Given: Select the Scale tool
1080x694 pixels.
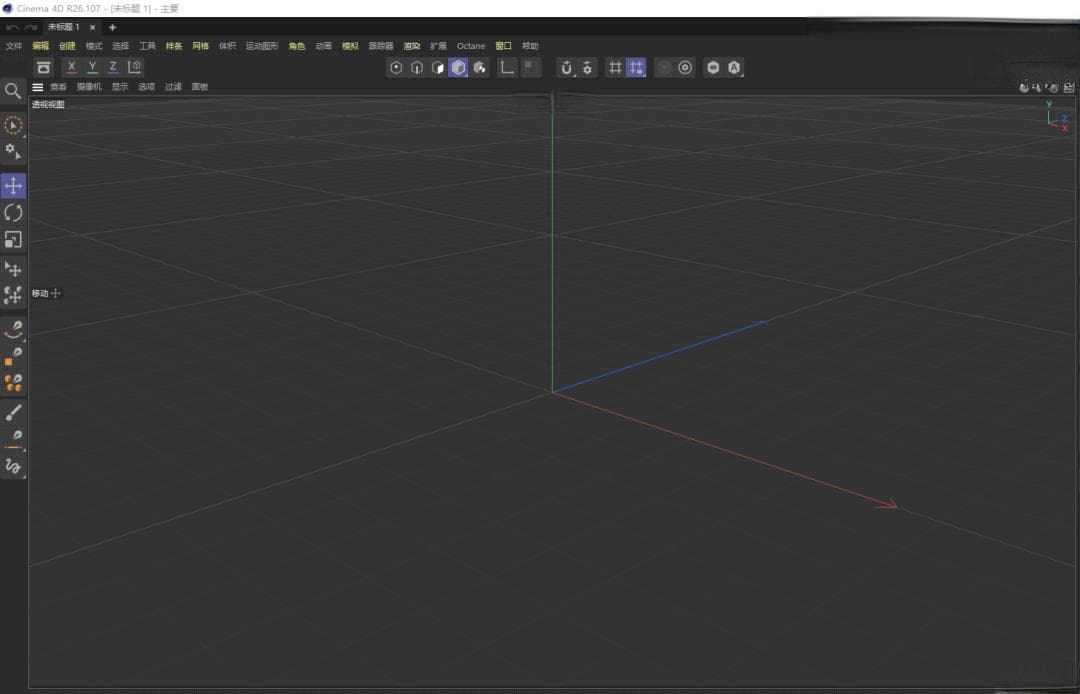Looking at the screenshot, I should pos(13,240).
